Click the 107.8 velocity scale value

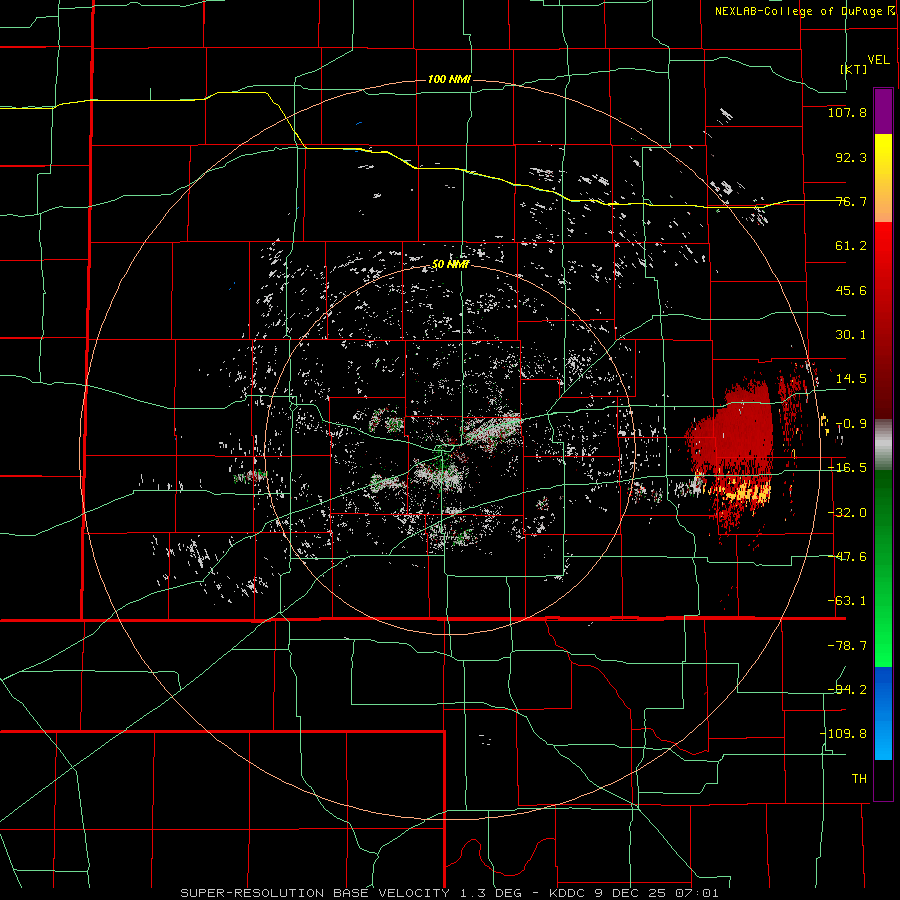847,112
